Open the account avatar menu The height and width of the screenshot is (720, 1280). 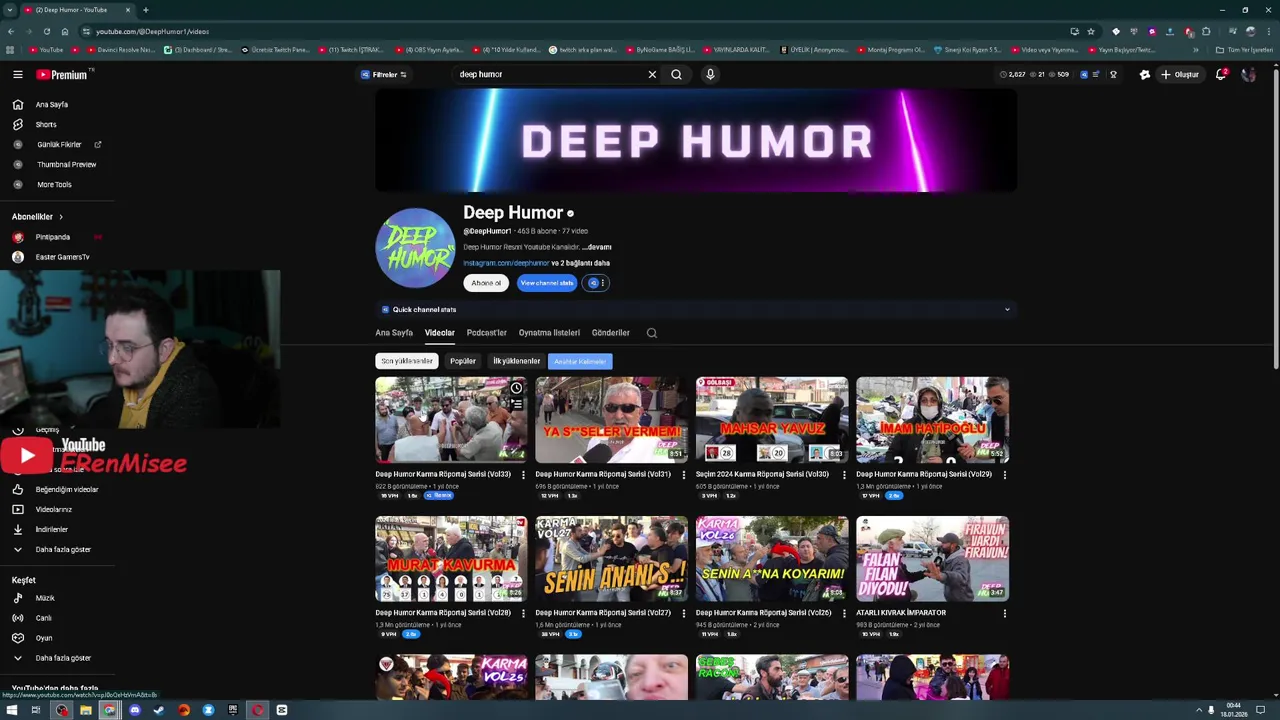click(1248, 74)
